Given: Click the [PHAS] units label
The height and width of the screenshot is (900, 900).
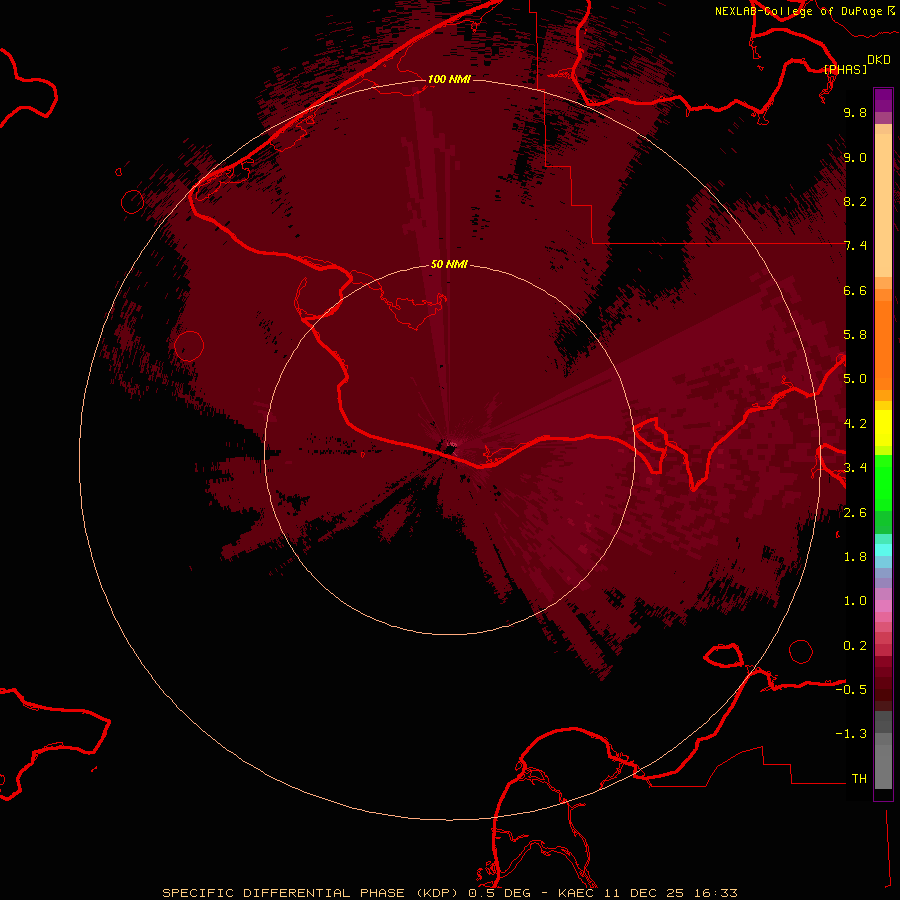Looking at the screenshot, I should [x=845, y=69].
